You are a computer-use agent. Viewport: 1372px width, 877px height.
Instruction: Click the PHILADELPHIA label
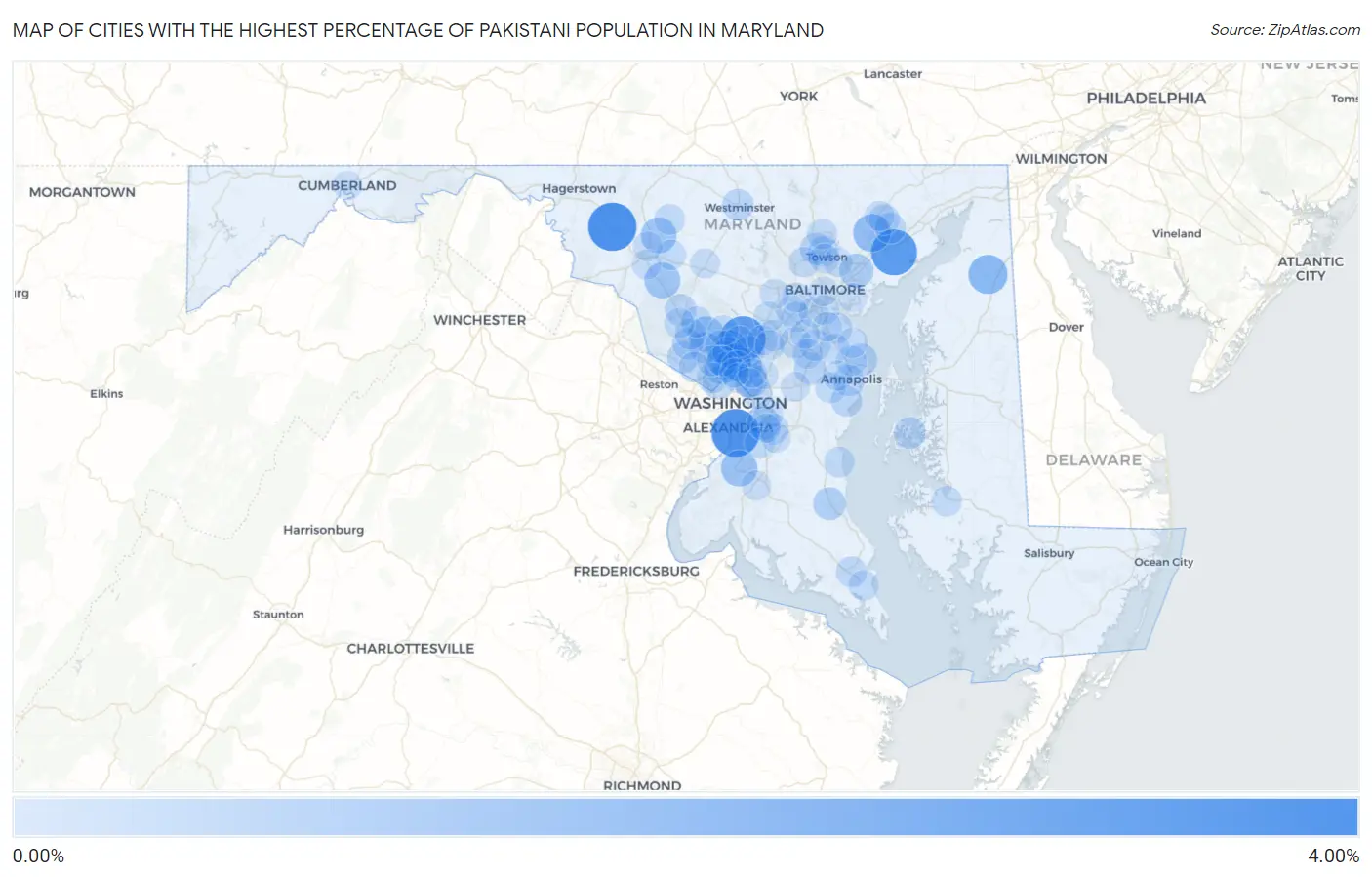[x=1146, y=99]
